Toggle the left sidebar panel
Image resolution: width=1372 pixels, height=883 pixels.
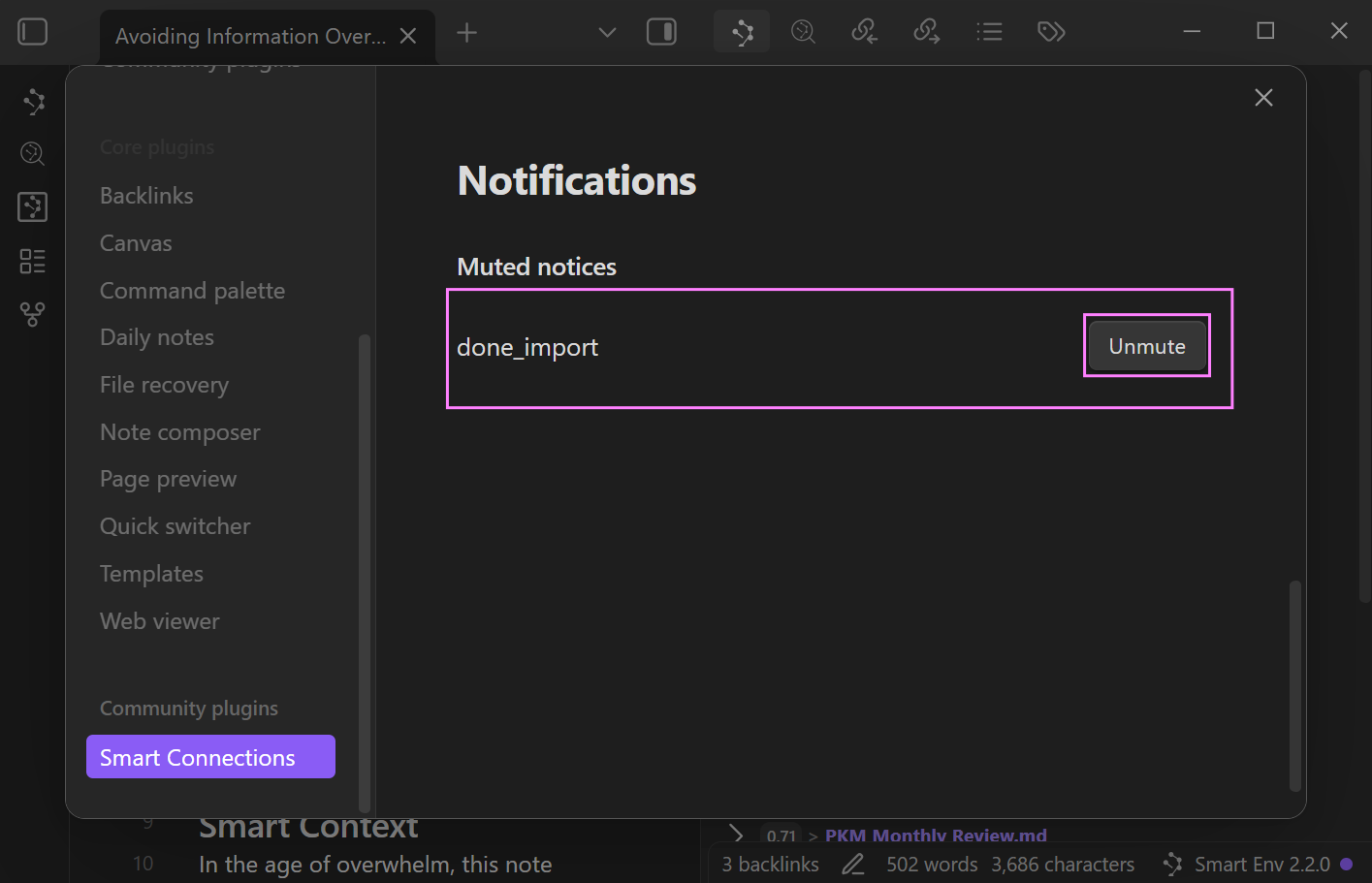[32, 32]
